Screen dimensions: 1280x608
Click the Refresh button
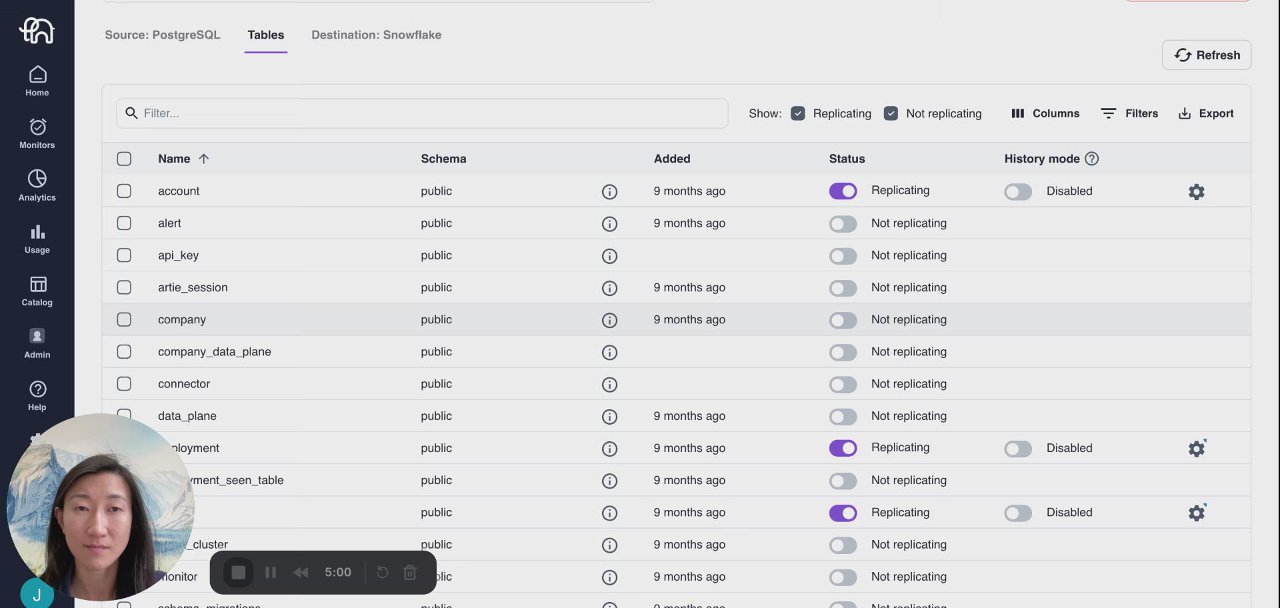(1207, 55)
